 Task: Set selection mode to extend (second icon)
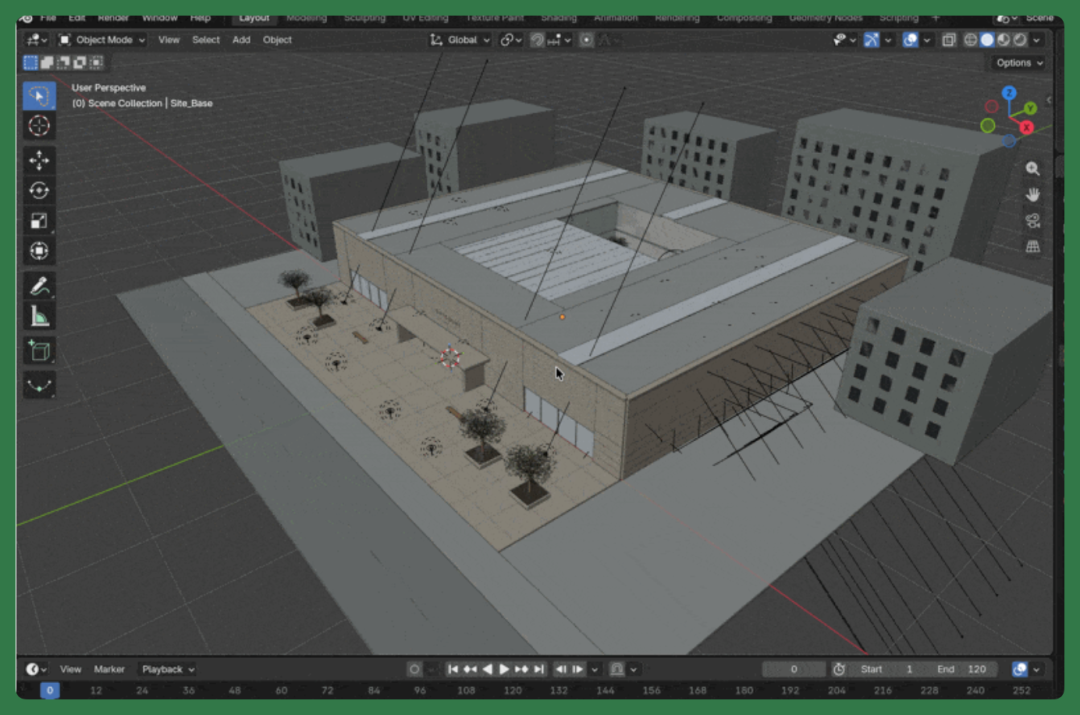click(47, 63)
